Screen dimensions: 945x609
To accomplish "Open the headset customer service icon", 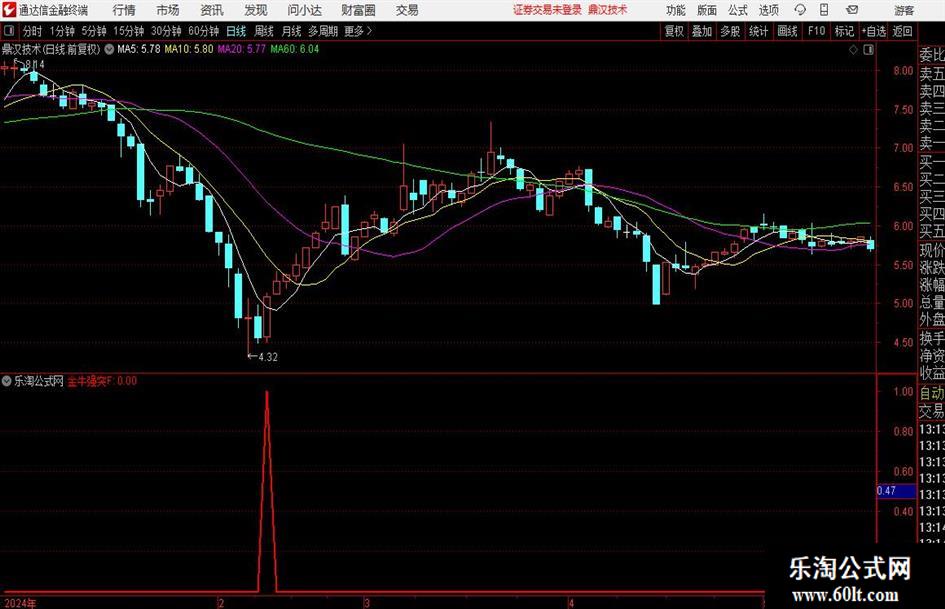I will point(800,10).
